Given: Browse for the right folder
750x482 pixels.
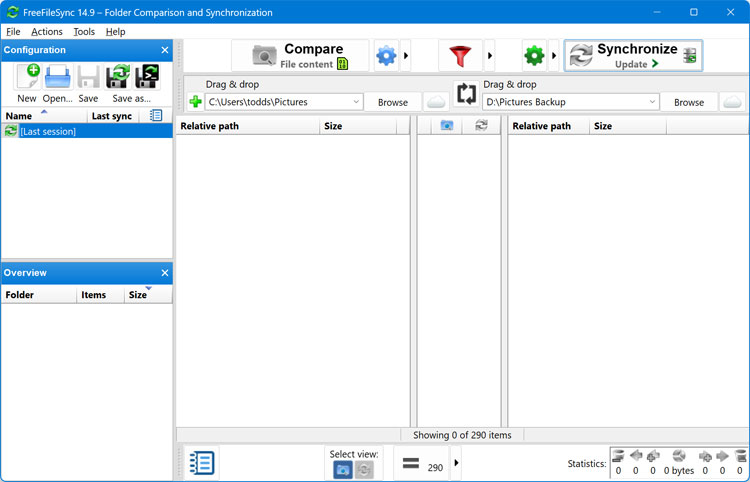Looking at the screenshot, I should (689, 102).
